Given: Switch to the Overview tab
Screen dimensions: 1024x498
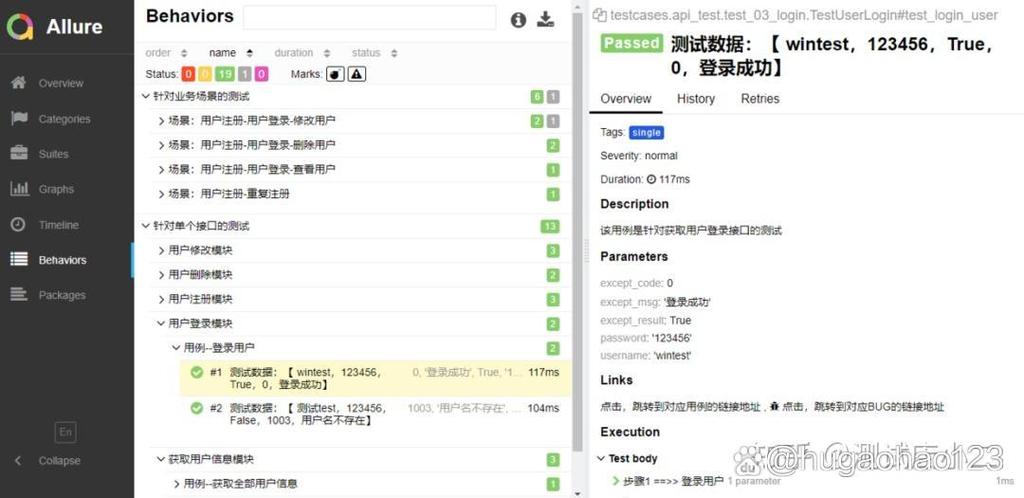Looking at the screenshot, I should tap(626, 99).
